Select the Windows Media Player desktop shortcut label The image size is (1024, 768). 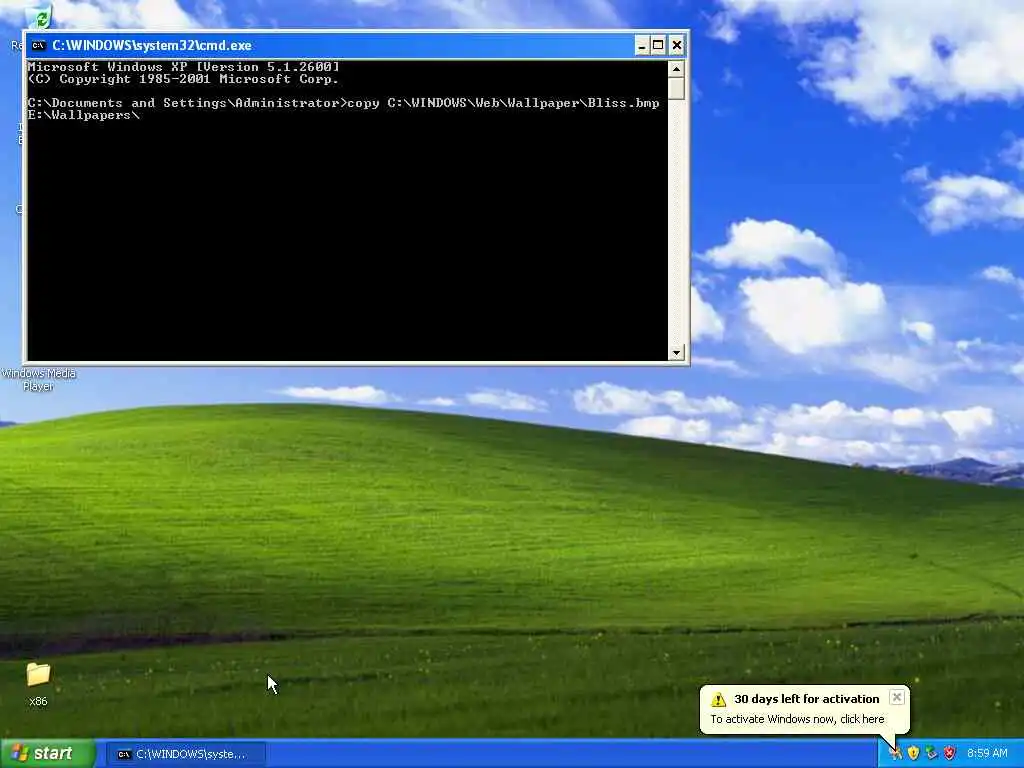point(39,379)
